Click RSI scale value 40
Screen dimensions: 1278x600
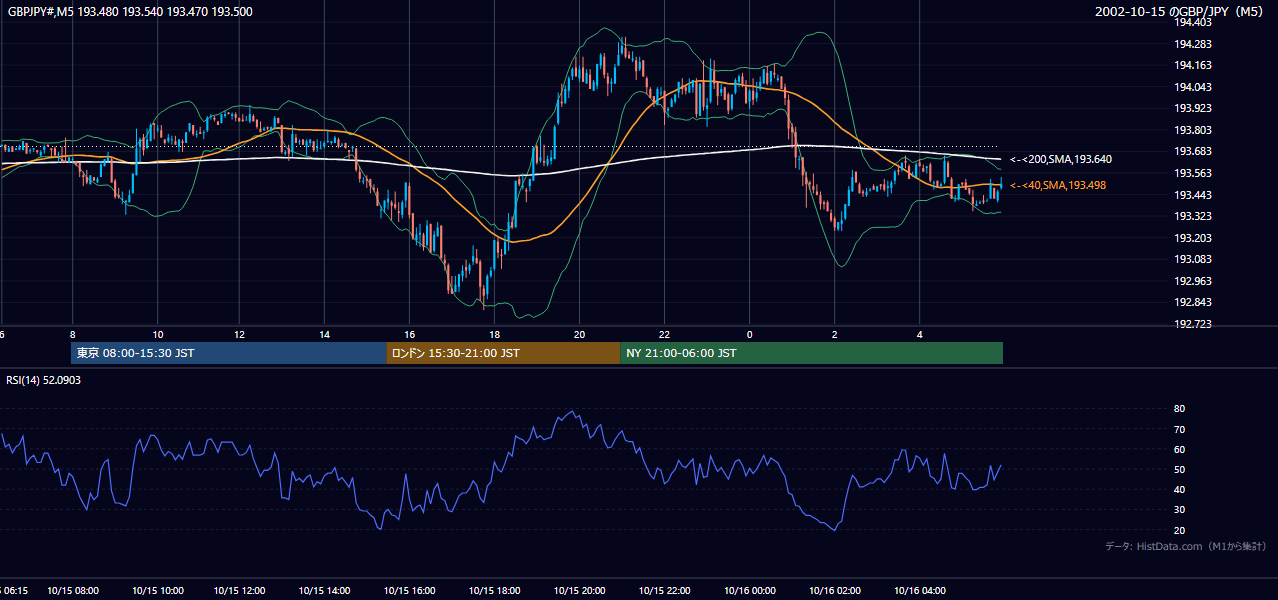pos(1180,489)
